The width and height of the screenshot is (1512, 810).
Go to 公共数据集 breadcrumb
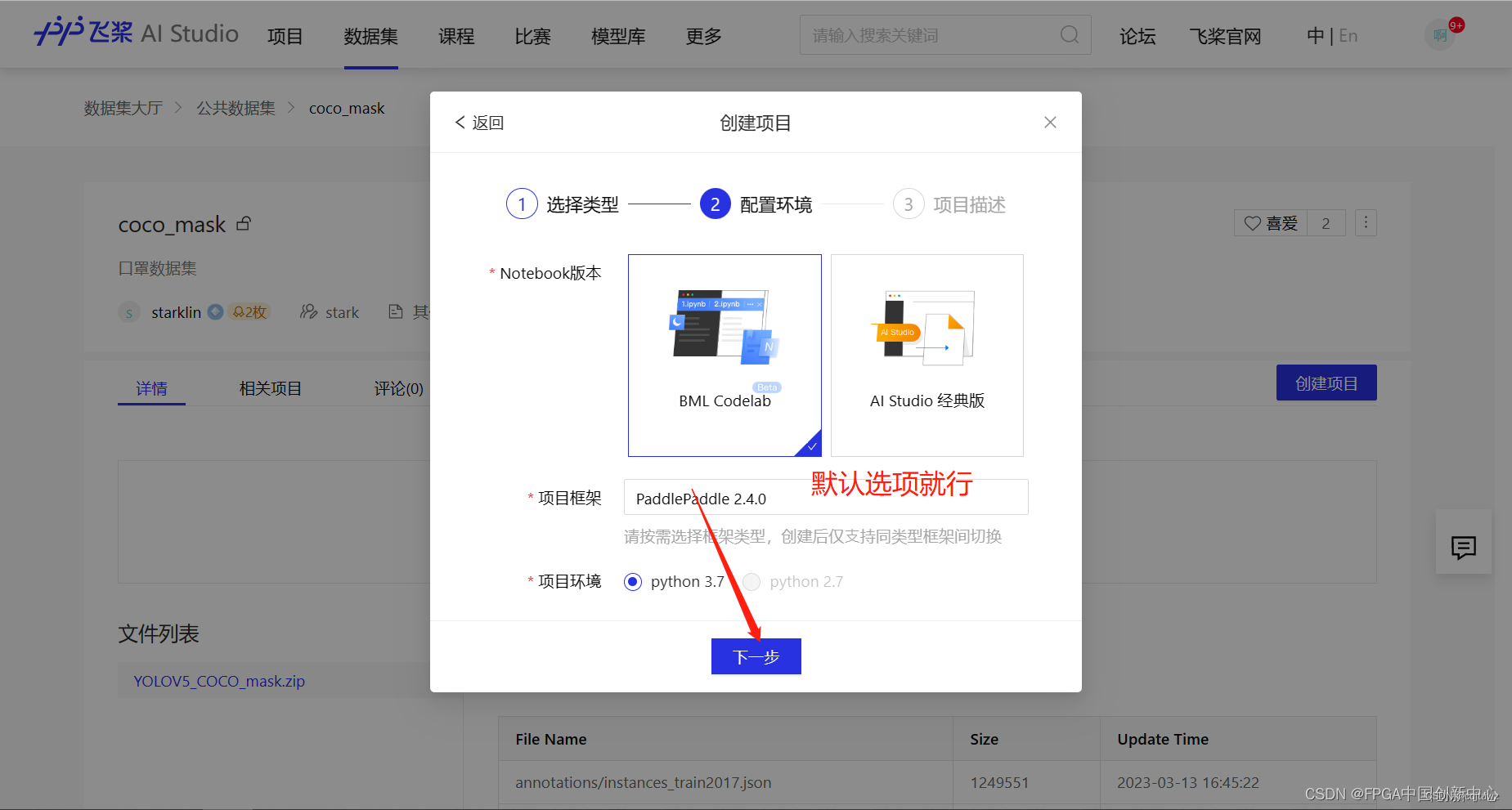[236, 108]
